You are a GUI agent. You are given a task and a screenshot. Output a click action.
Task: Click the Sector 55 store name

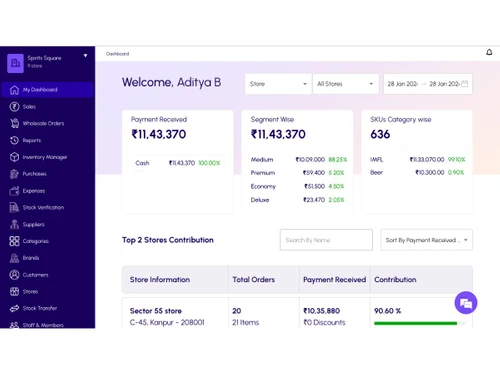click(x=156, y=311)
